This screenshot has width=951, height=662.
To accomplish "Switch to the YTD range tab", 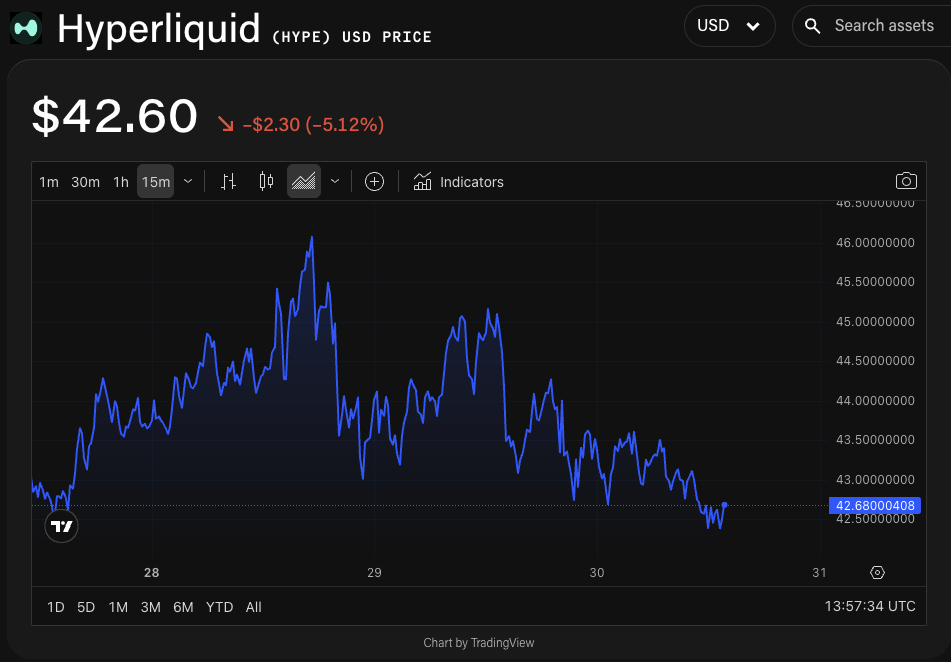I will [219, 607].
